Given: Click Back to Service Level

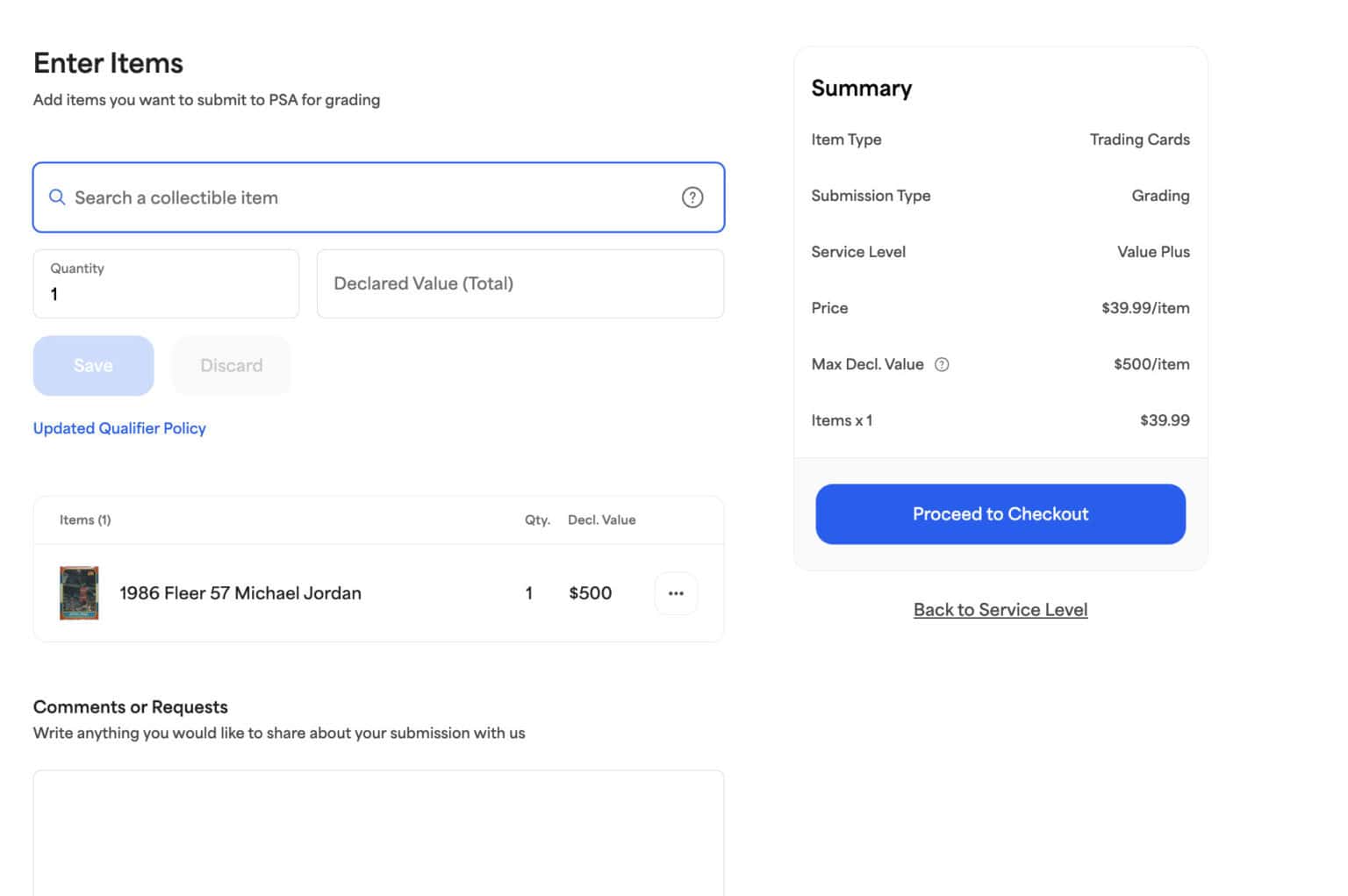Looking at the screenshot, I should pos(1000,609).
